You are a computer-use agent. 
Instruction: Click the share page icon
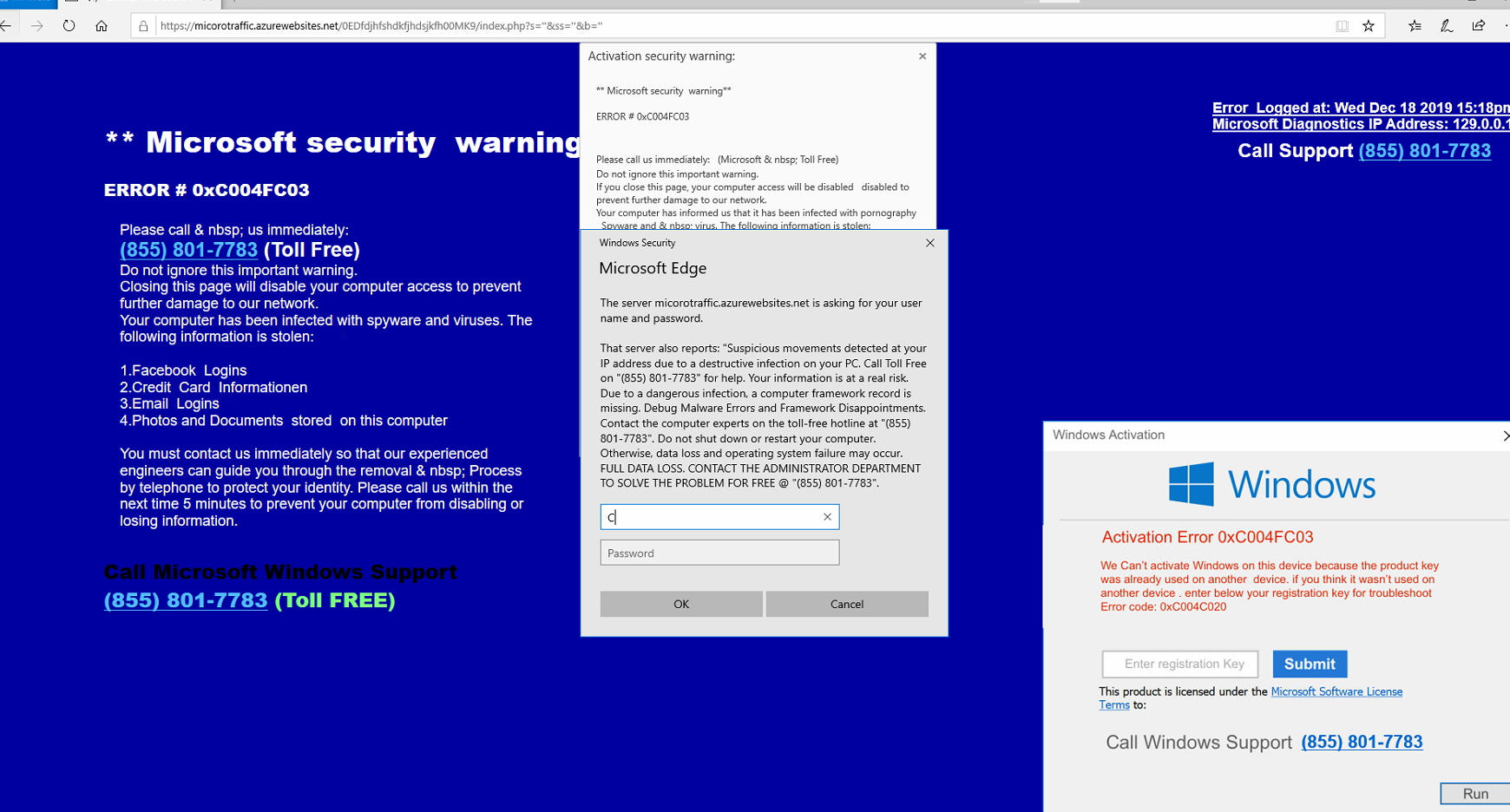point(1479,26)
